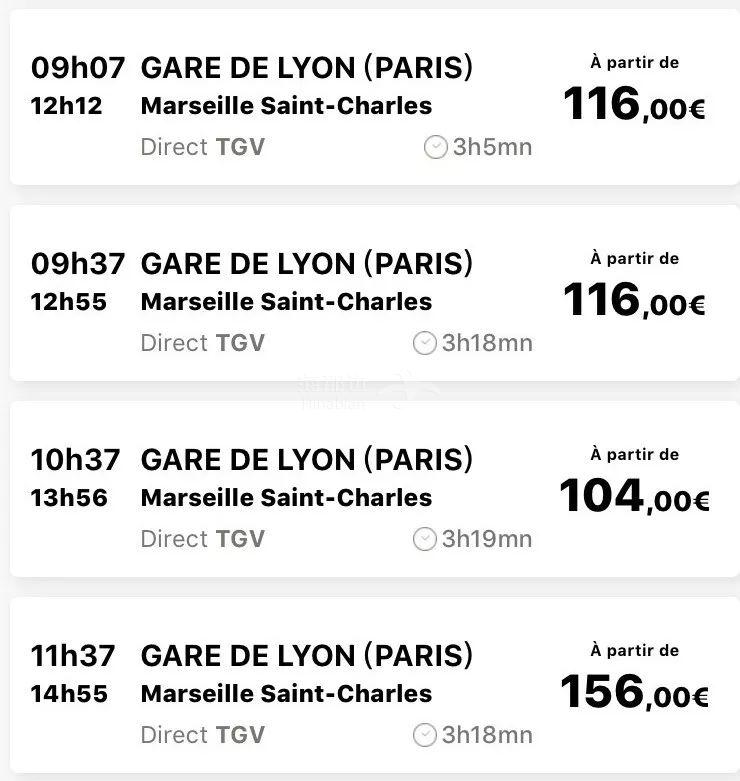Click Marseille Saint-Charles arriving at 12h55
The height and width of the screenshot is (781, 740).
[286, 301]
